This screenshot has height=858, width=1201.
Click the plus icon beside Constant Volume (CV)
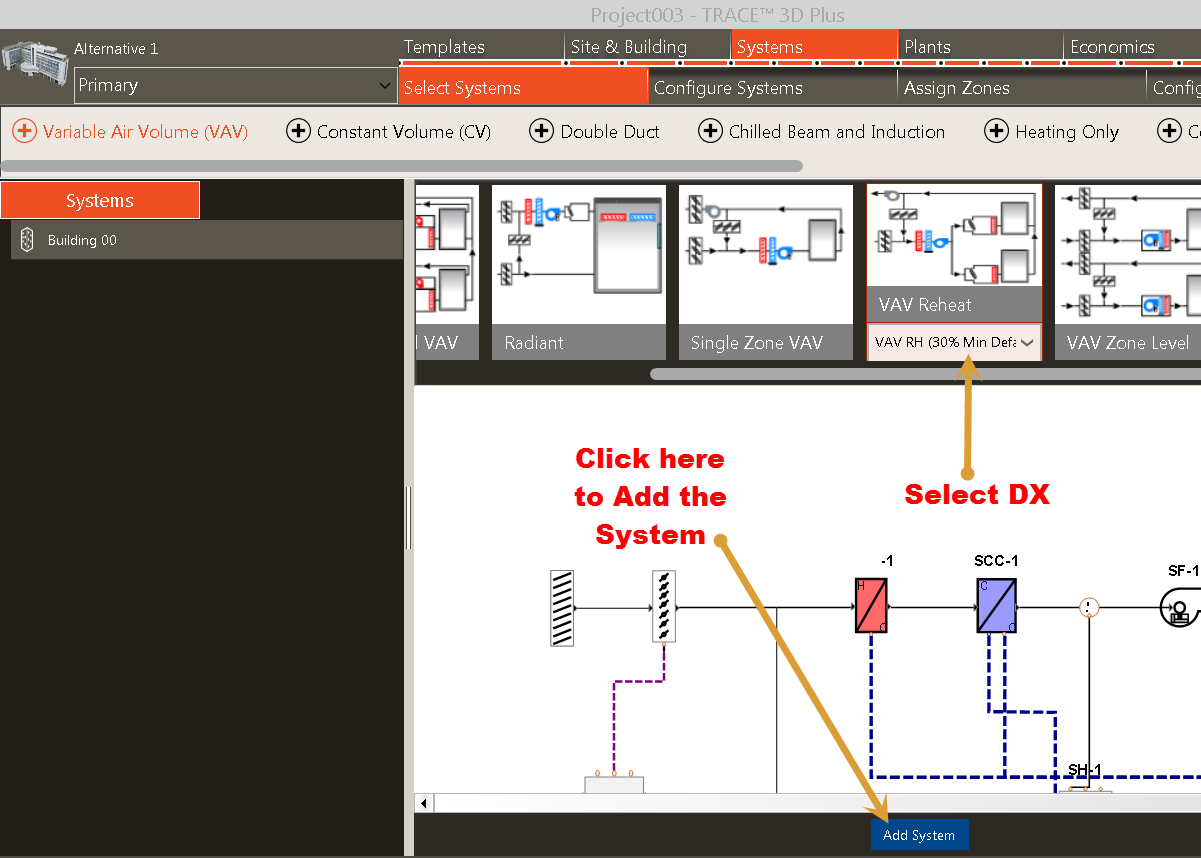point(298,131)
